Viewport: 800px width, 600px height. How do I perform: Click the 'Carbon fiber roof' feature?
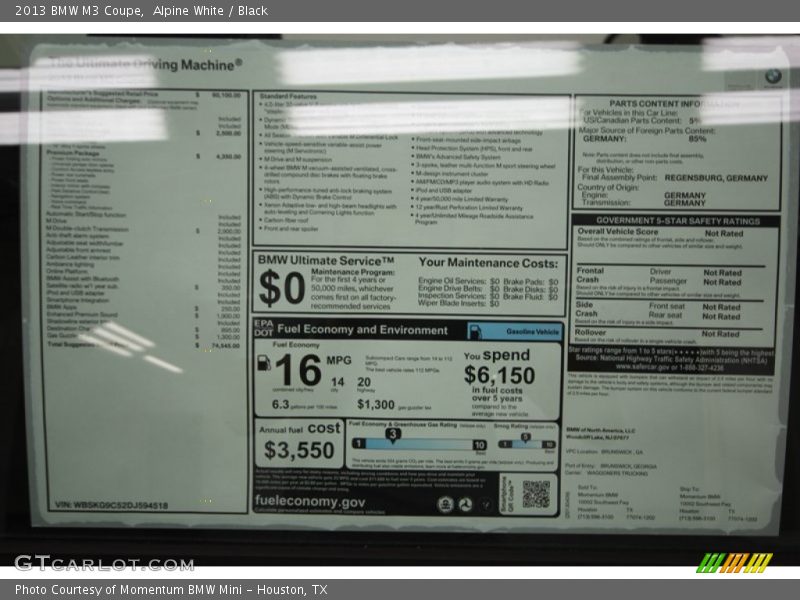(286, 220)
